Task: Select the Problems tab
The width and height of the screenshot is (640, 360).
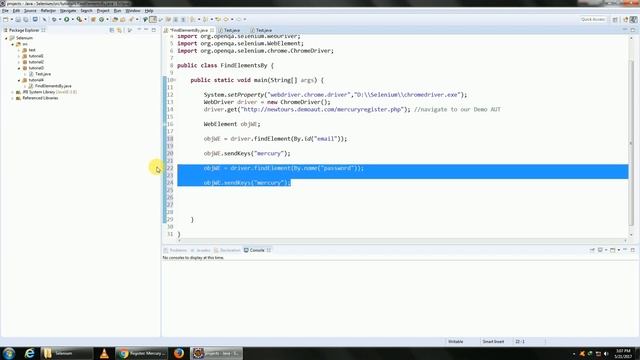Action: (176, 250)
